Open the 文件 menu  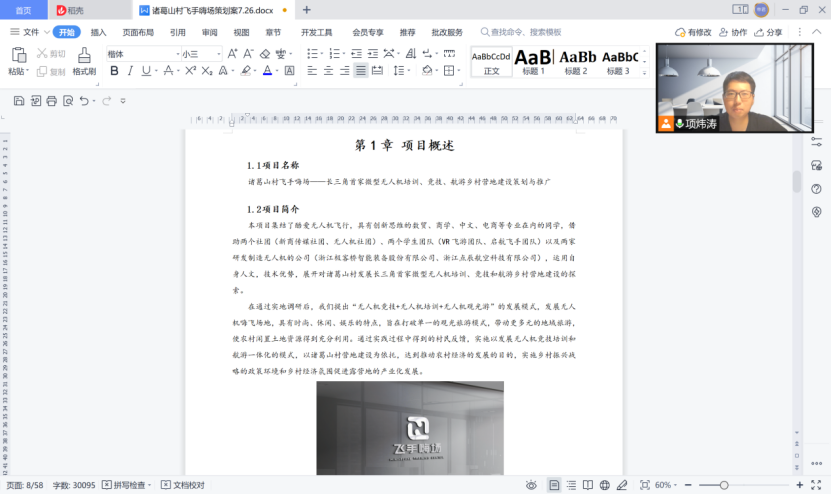click(x=30, y=32)
